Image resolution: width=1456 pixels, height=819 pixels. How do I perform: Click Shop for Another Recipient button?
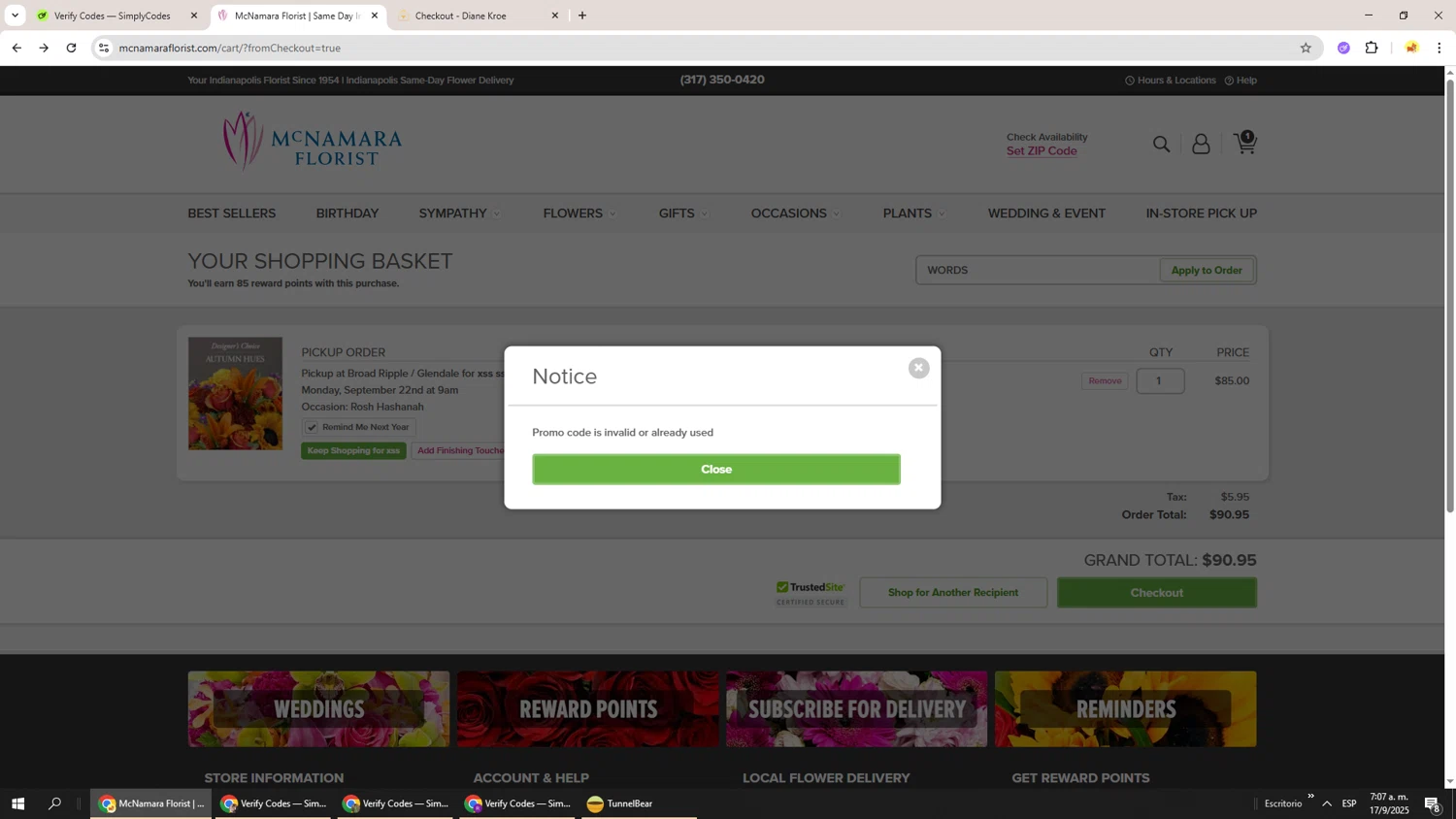(953, 593)
